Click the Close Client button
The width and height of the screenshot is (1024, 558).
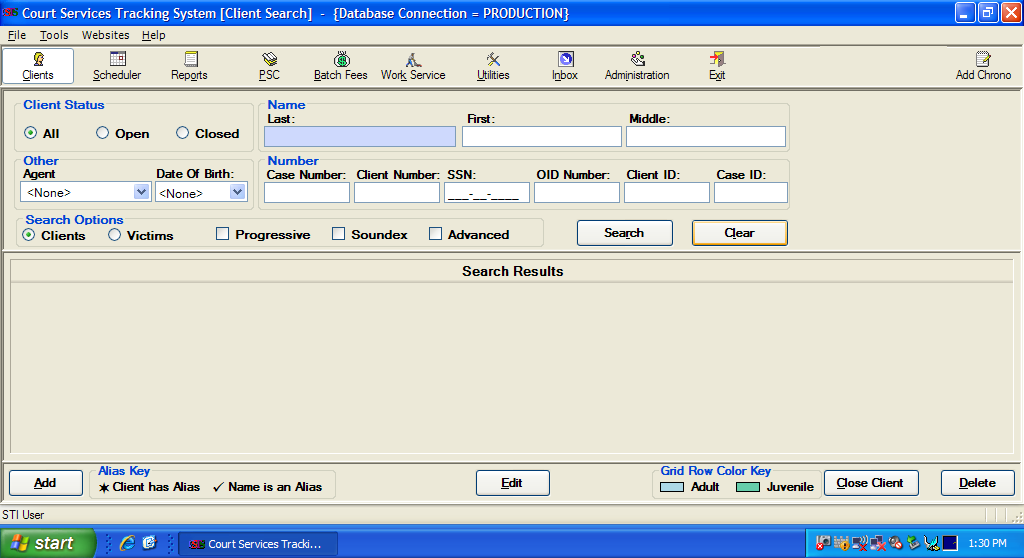pyautogui.click(x=871, y=483)
